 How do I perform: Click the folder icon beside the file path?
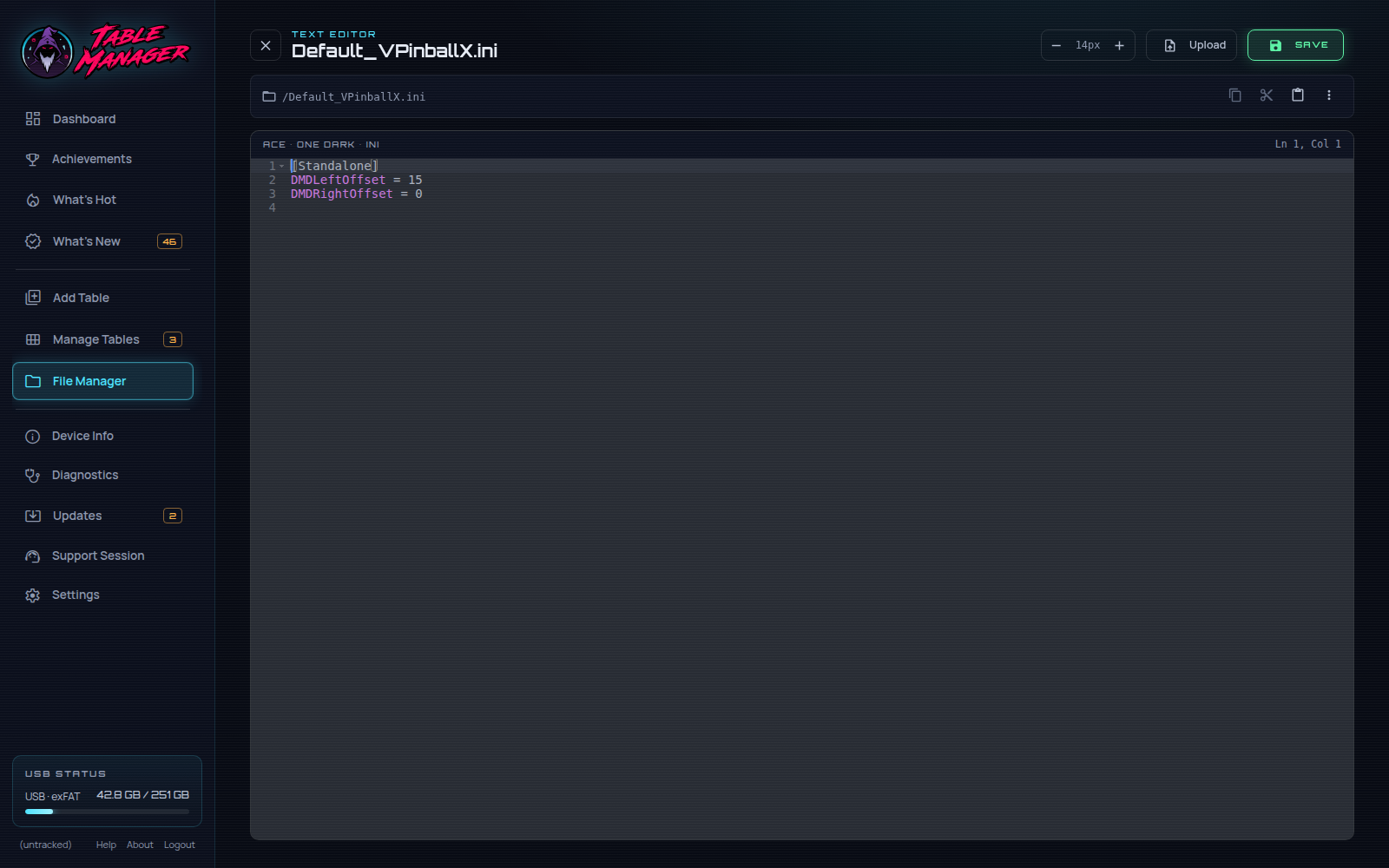269,96
